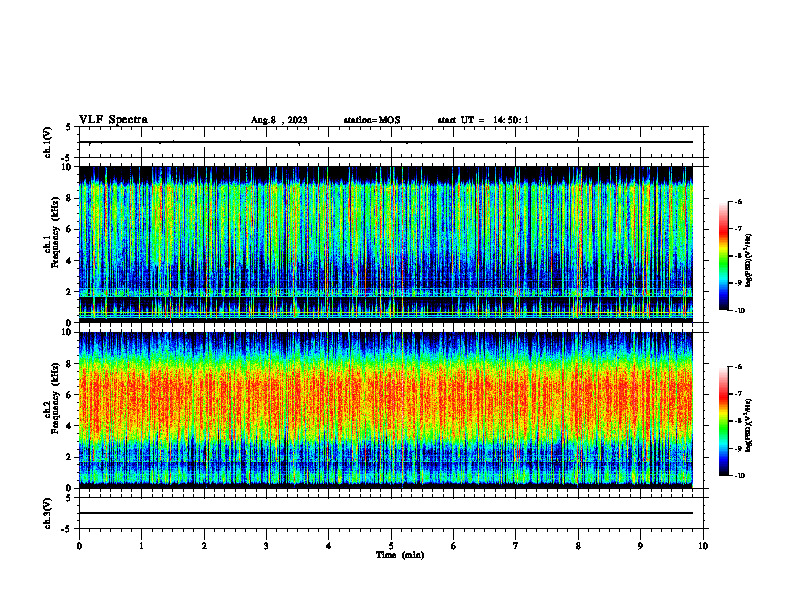Click the time axis tick label "1"
Image resolution: width=792 pixels, height=612 pixels.
[141, 546]
